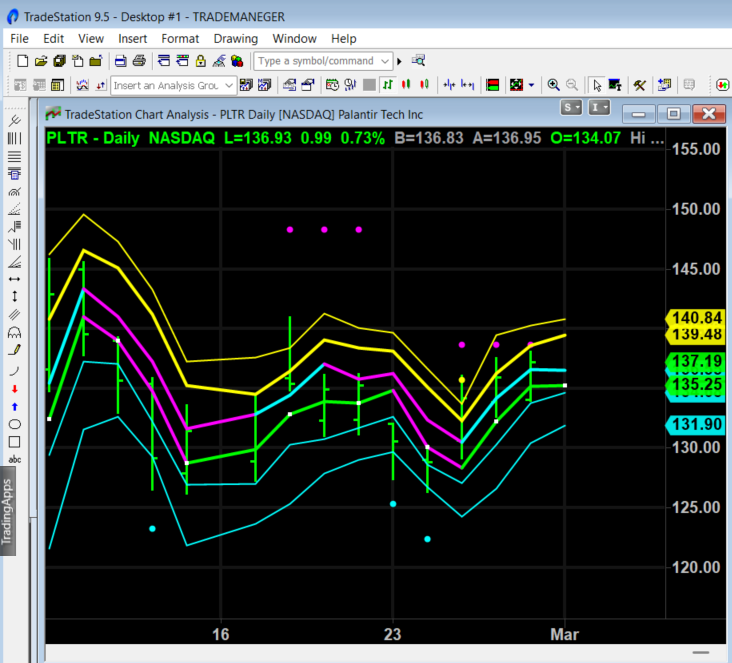Click the colored cubes icon
Screen dimensions: 732x663
tap(237, 61)
